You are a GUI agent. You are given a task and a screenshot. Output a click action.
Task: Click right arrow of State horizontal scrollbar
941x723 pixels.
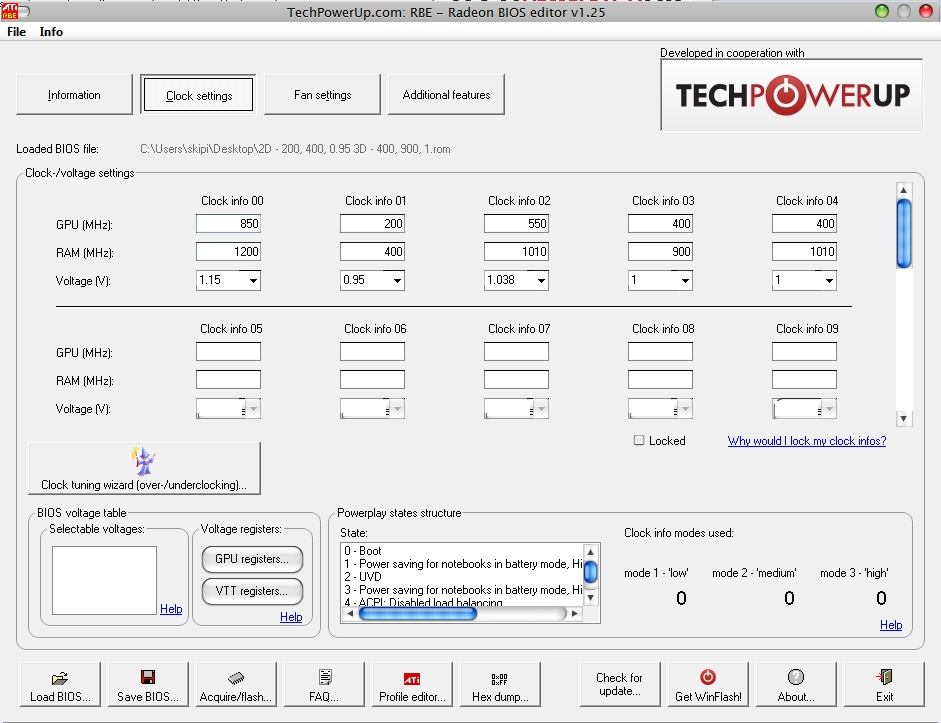tap(575, 614)
